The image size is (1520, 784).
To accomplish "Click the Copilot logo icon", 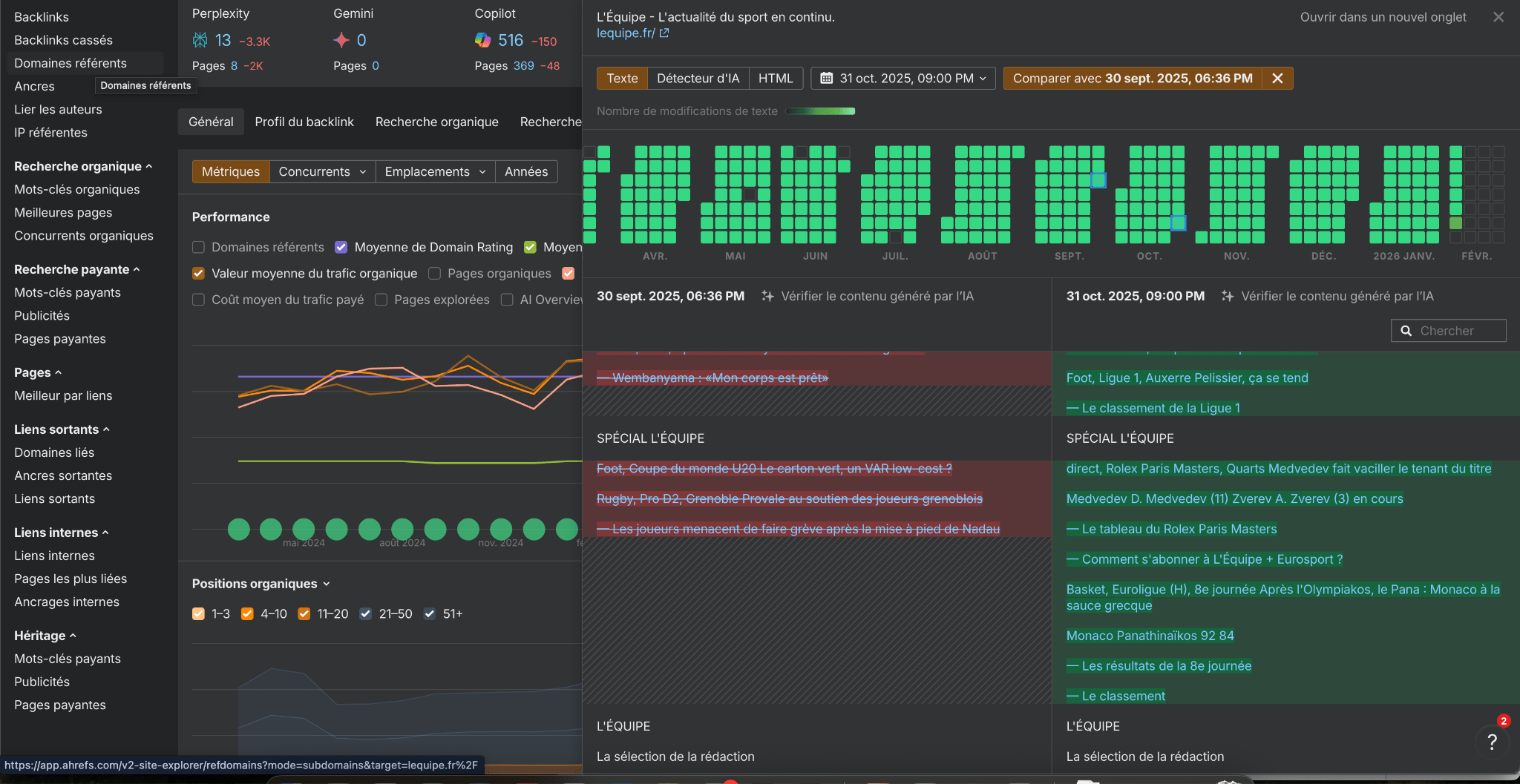I will (x=482, y=40).
